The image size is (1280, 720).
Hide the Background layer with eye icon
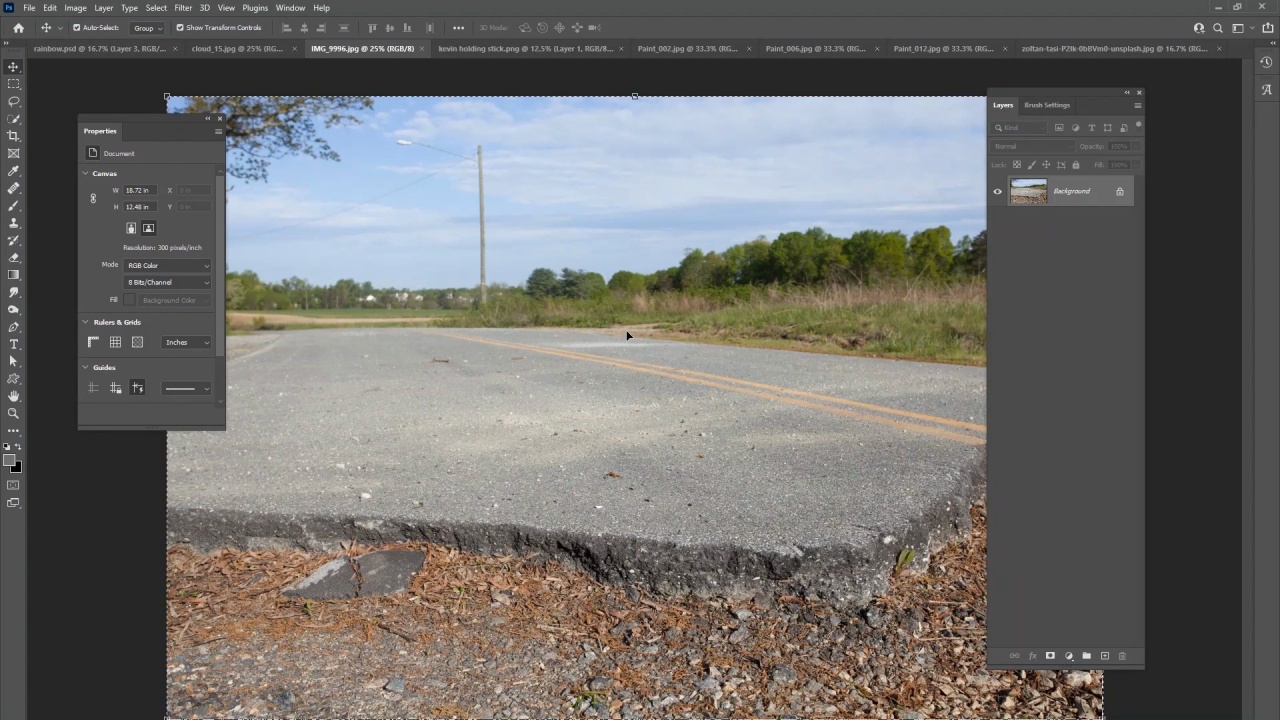tap(997, 192)
